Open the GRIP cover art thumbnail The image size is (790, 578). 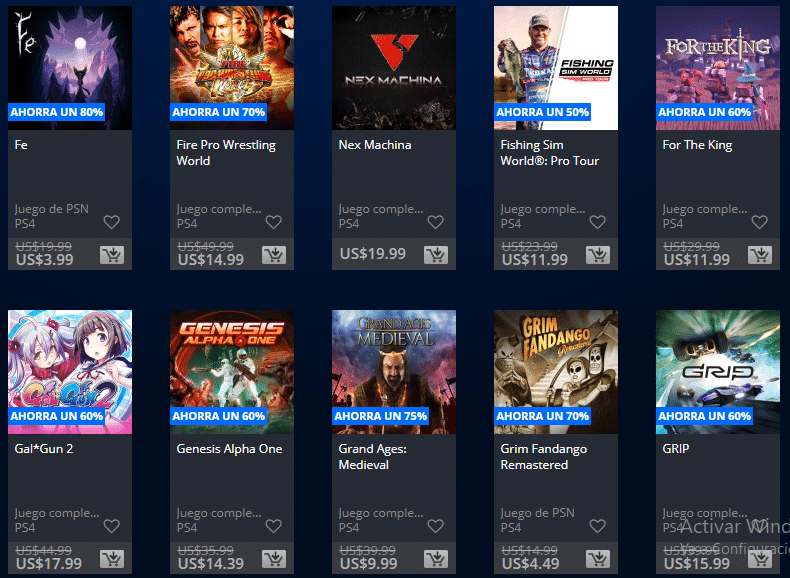718,372
